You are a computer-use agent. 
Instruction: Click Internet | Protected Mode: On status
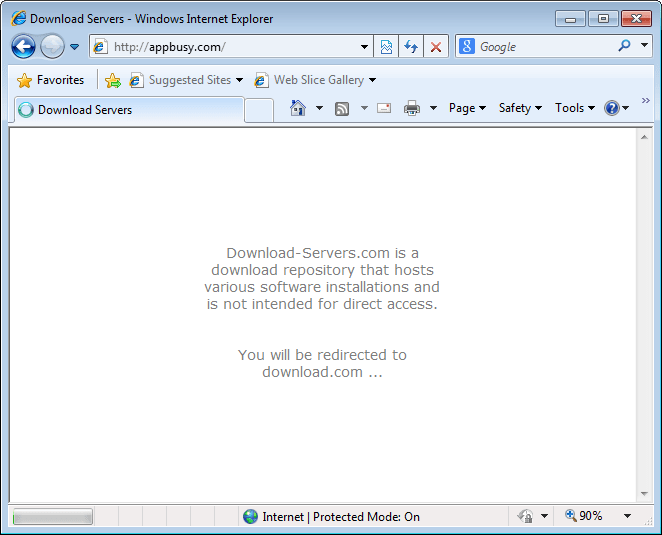pos(341,517)
